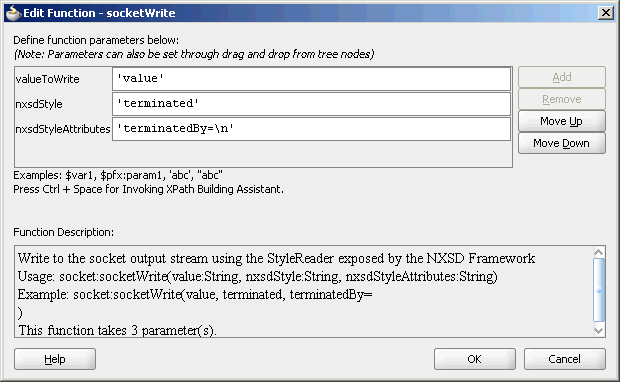This screenshot has width=620, height=382.
Task: Click inside the Function Description text area
Action: coord(304,291)
